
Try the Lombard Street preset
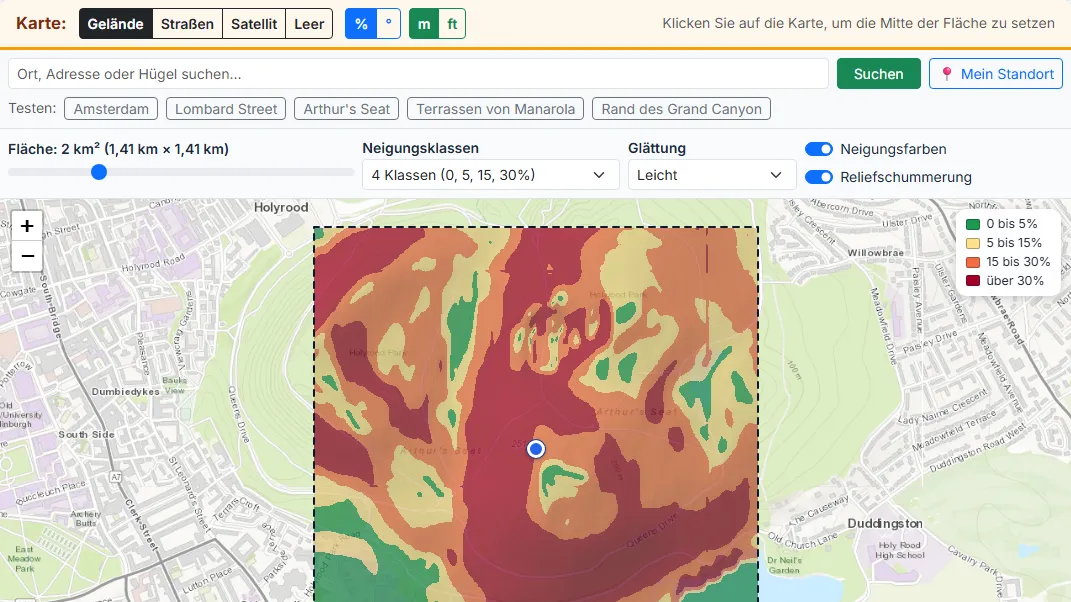pos(226,109)
